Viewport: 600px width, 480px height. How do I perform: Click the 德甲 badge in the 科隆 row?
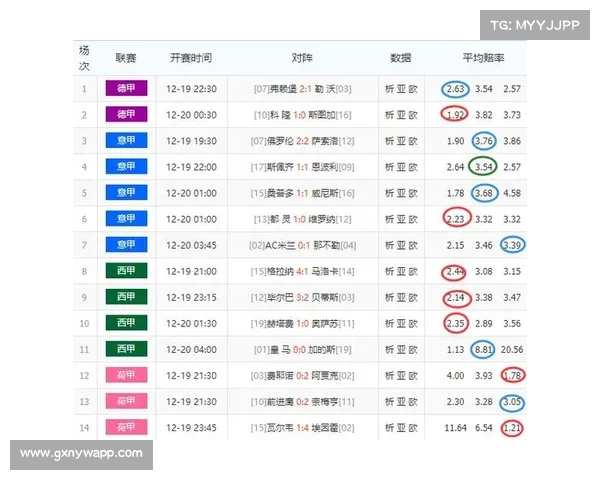(x=126, y=114)
